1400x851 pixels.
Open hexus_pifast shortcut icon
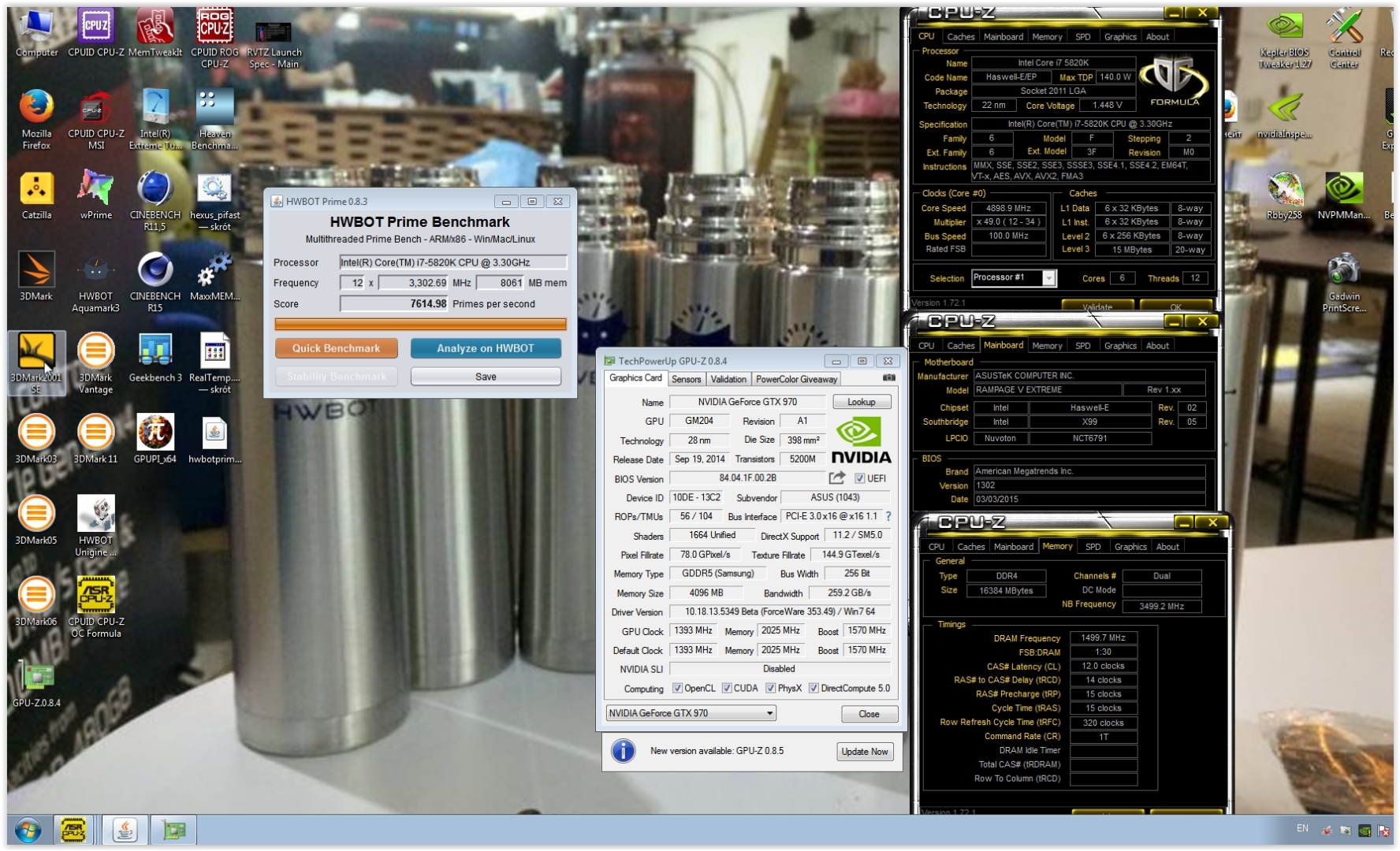pyautogui.click(x=214, y=200)
